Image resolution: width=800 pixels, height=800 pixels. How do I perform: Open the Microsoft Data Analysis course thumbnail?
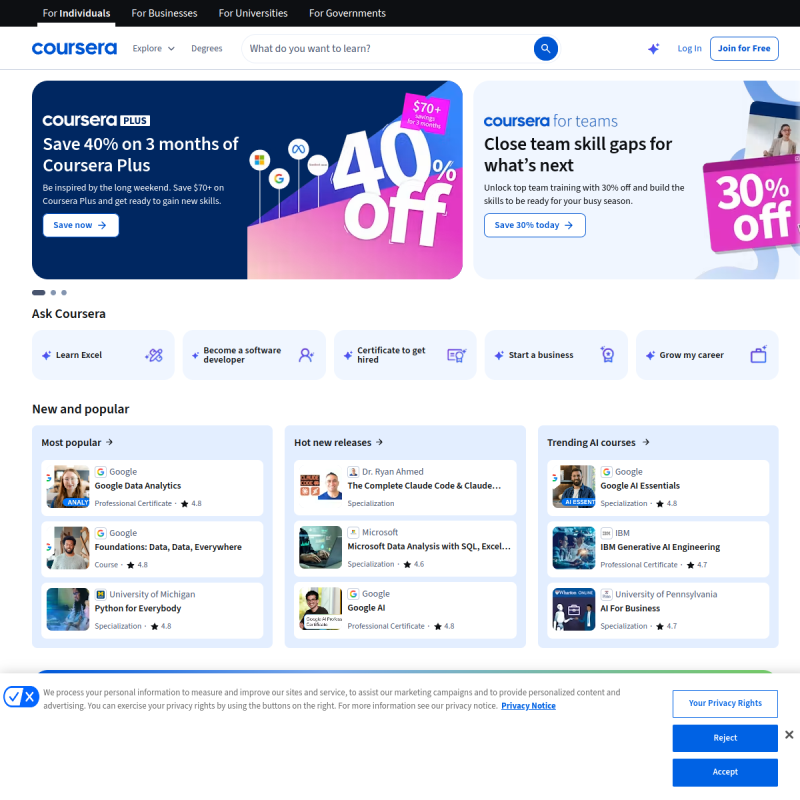tap(320, 547)
